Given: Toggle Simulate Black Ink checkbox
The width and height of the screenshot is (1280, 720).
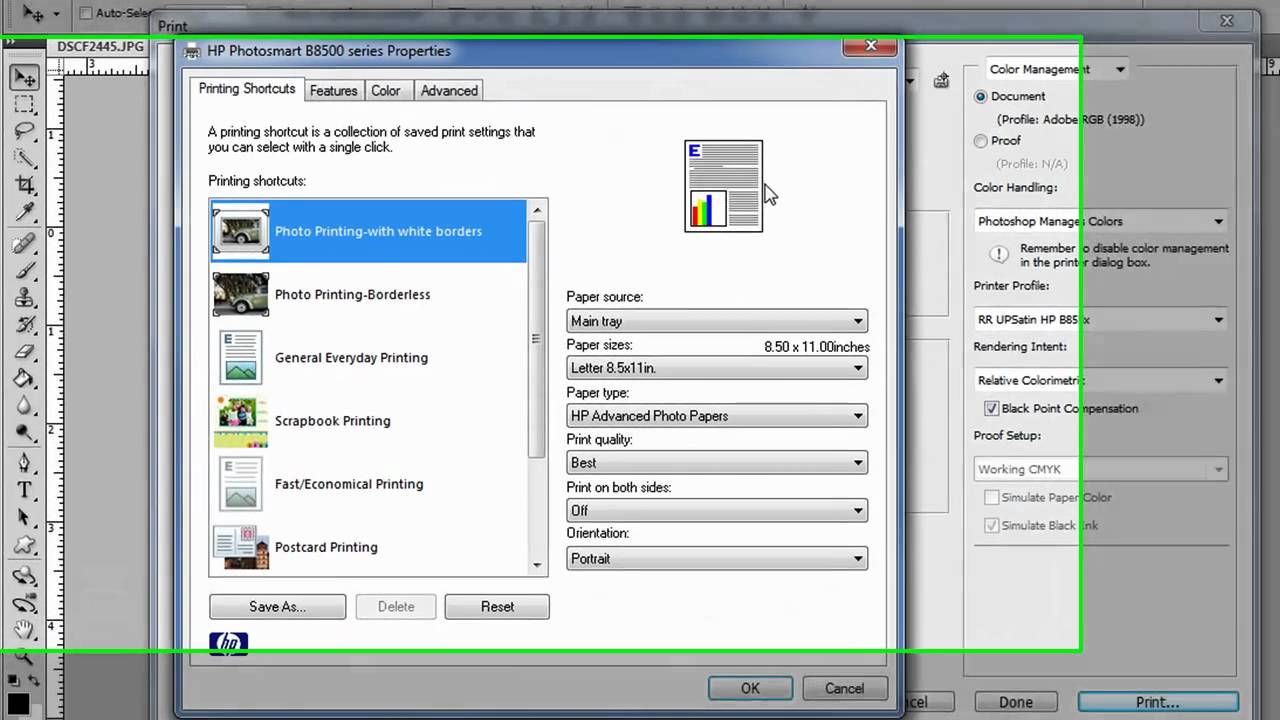Looking at the screenshot, I should coord(992,525).
